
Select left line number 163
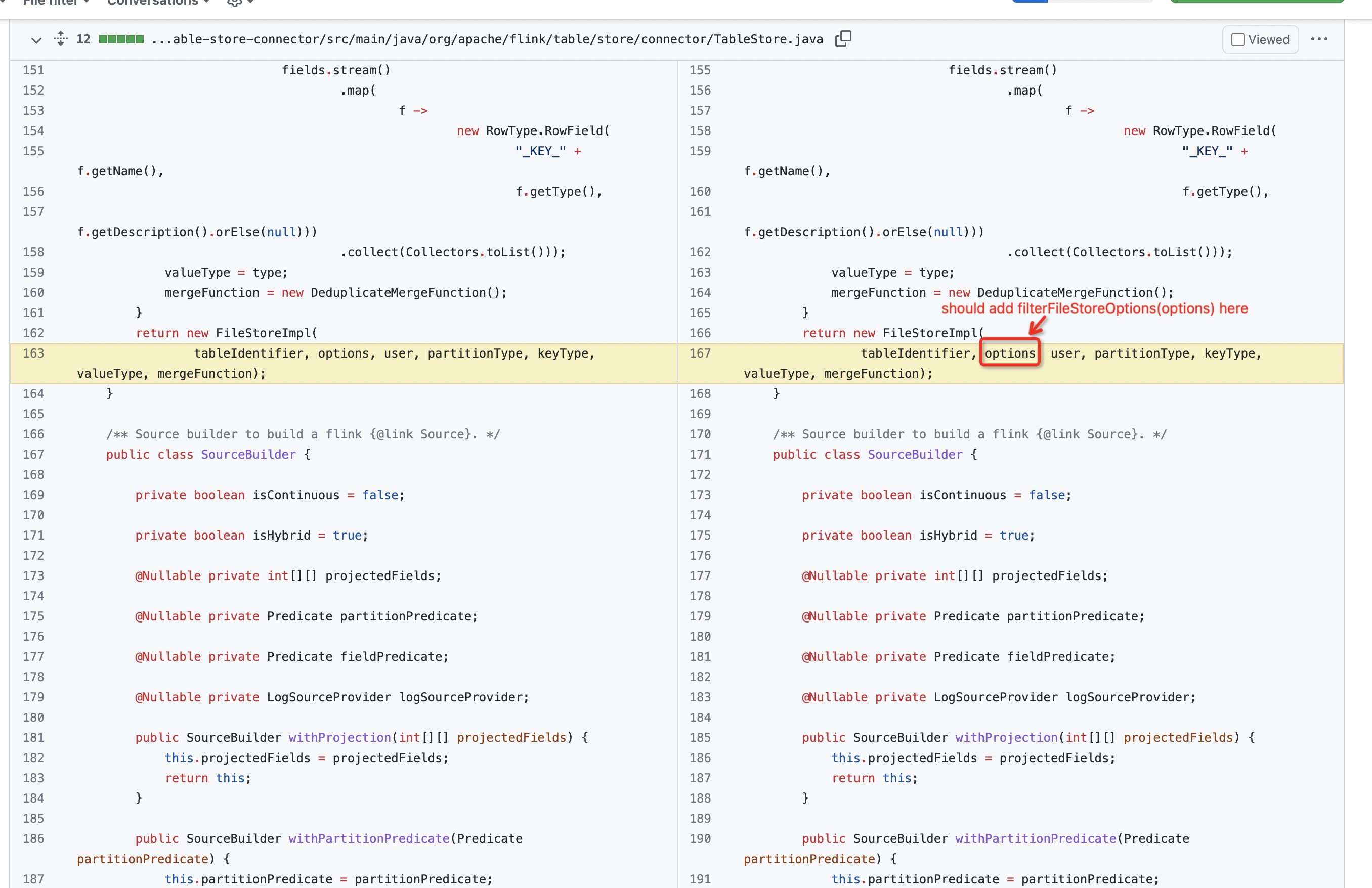pos(33,353)
